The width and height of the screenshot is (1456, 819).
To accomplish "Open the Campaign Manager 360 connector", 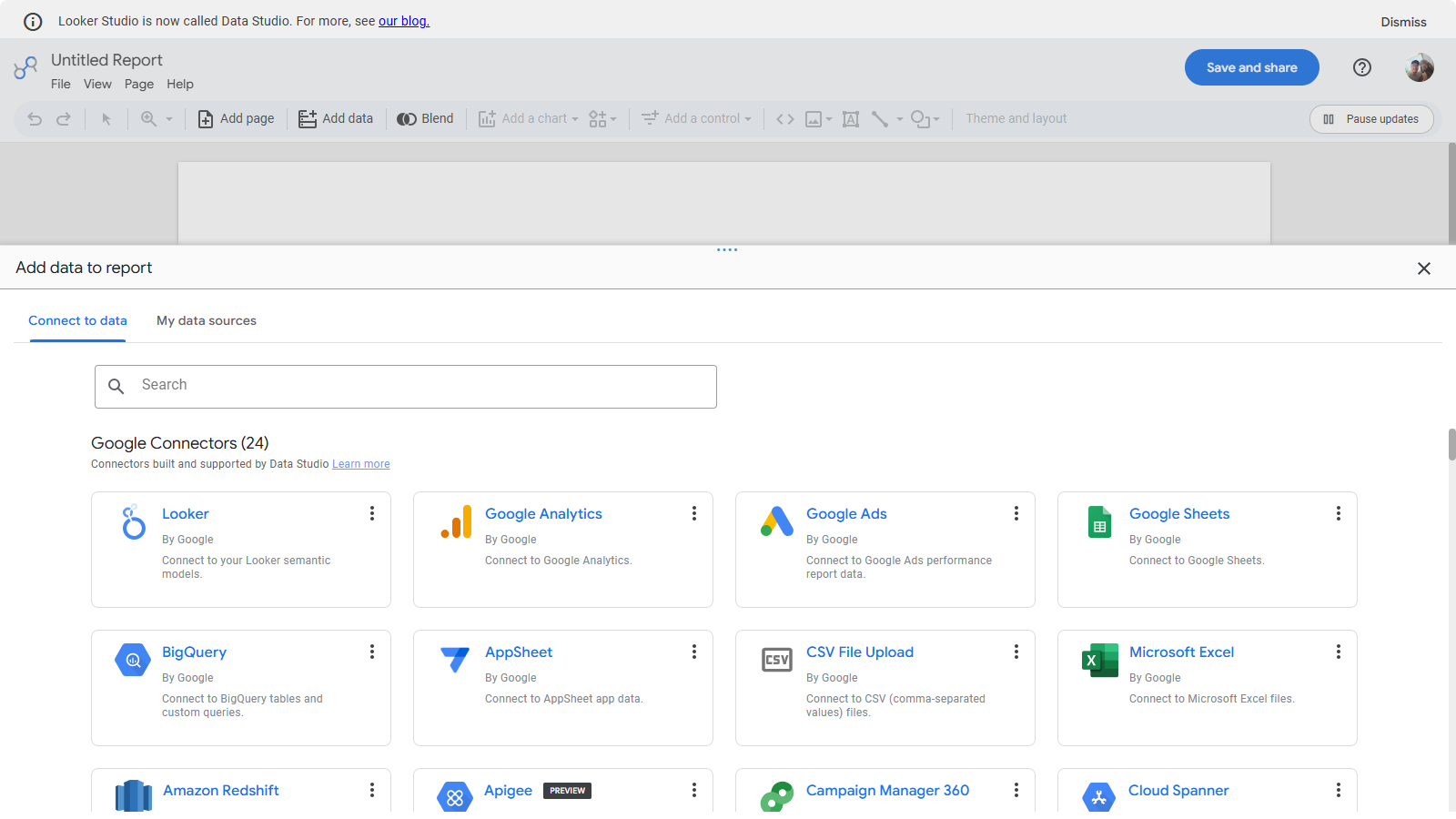I will coord(887,791).
